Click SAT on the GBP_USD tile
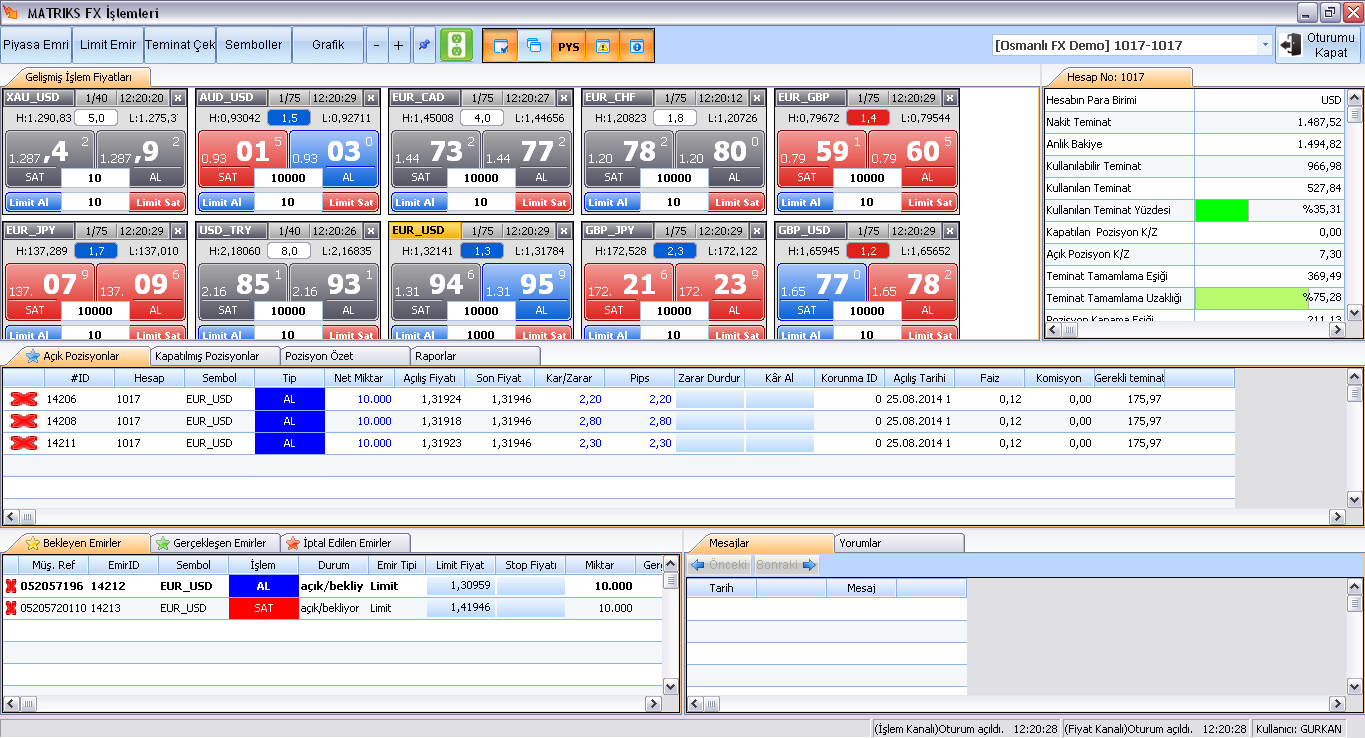The image size is (1365, 738). tap(807, 310)
